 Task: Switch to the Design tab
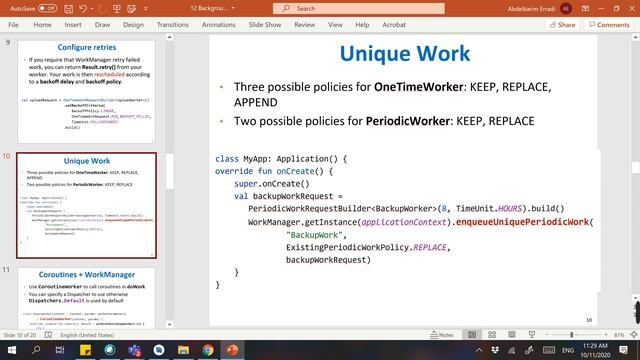coord(133,25)
